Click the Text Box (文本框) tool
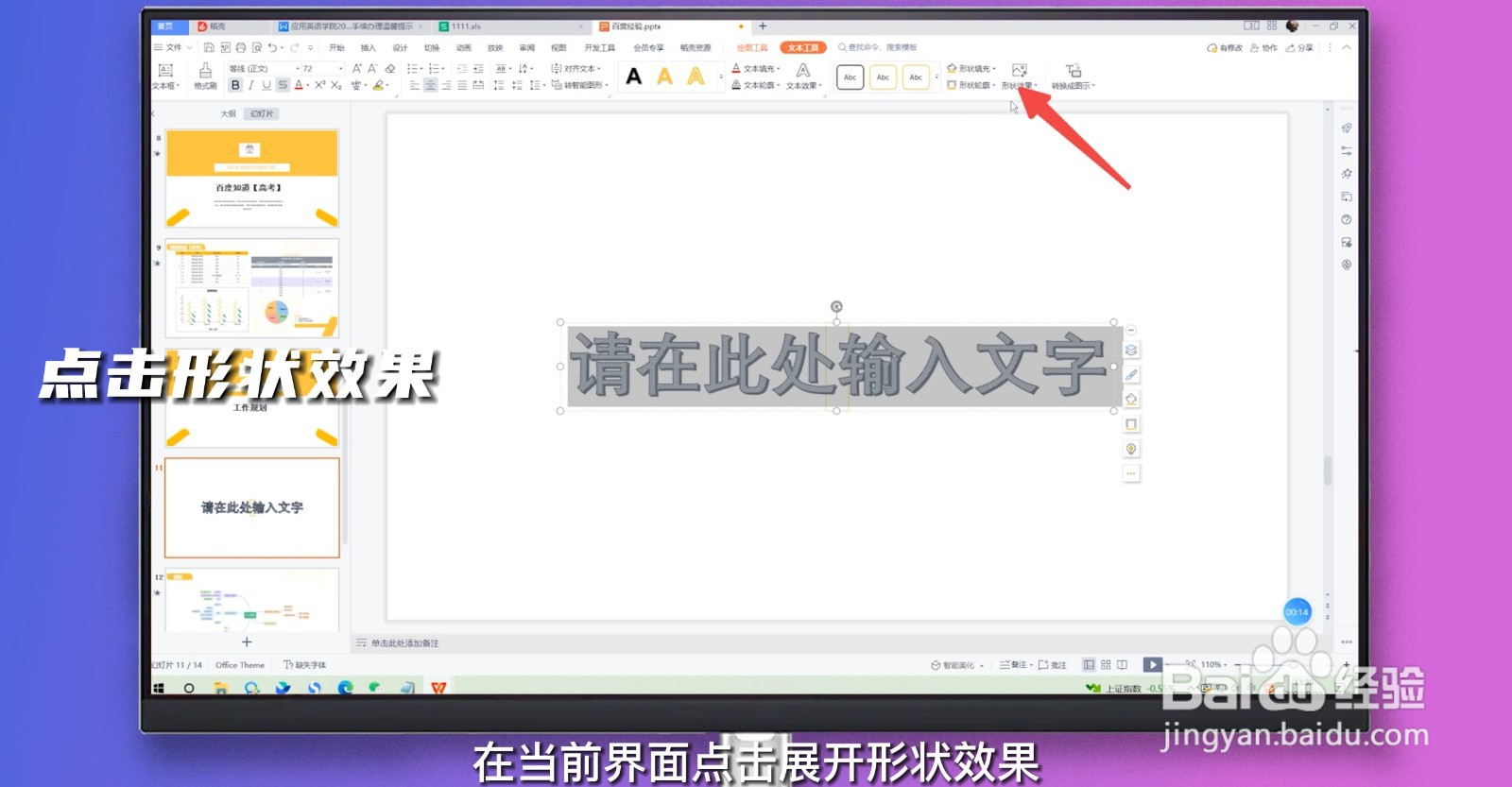Image resolution: width=1512 pixels, height=787 pixels. tap(165, 76)
